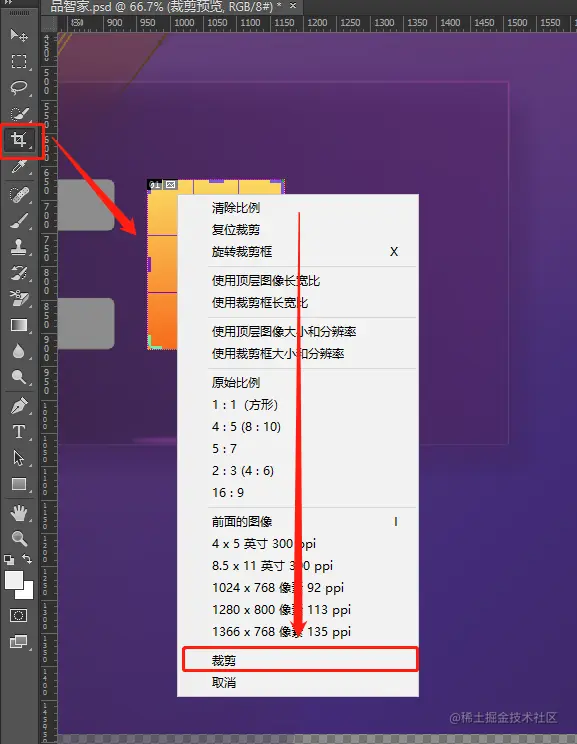Close the 品智家.psd document tab

coord(293,6)
